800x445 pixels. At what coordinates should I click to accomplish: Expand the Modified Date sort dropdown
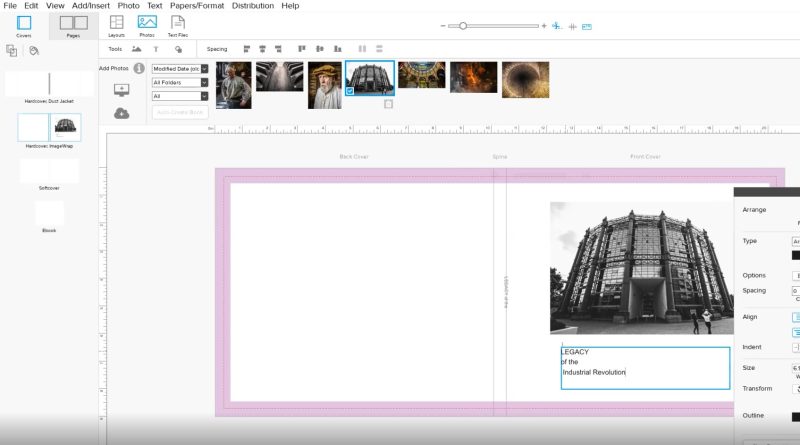180,69
